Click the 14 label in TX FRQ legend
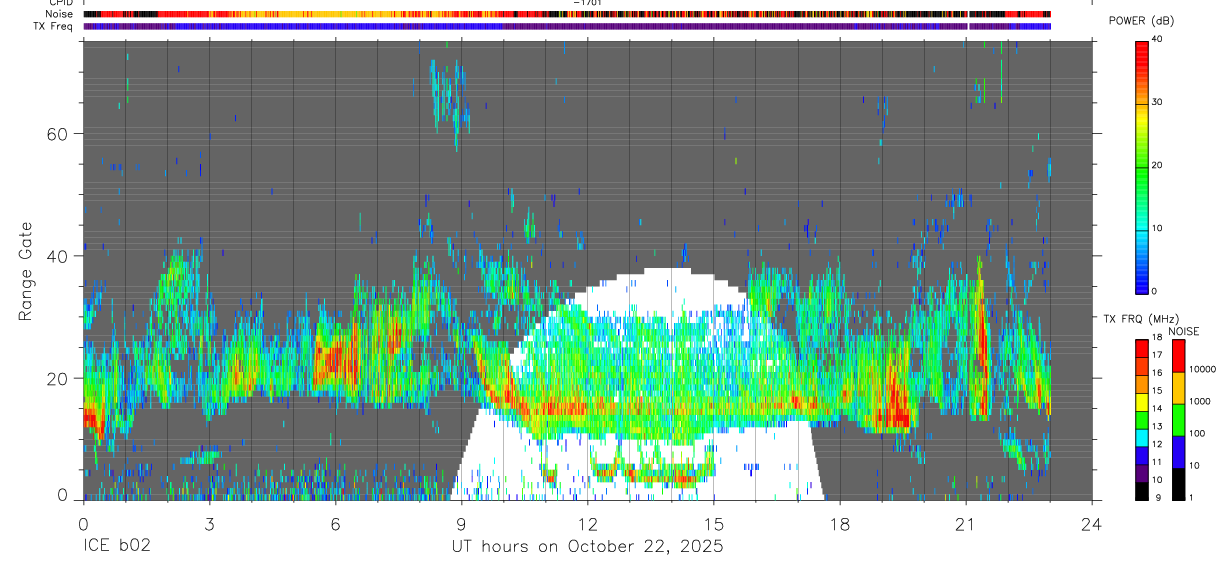This screenshot has height=567, width=1228. [1158, 408]
